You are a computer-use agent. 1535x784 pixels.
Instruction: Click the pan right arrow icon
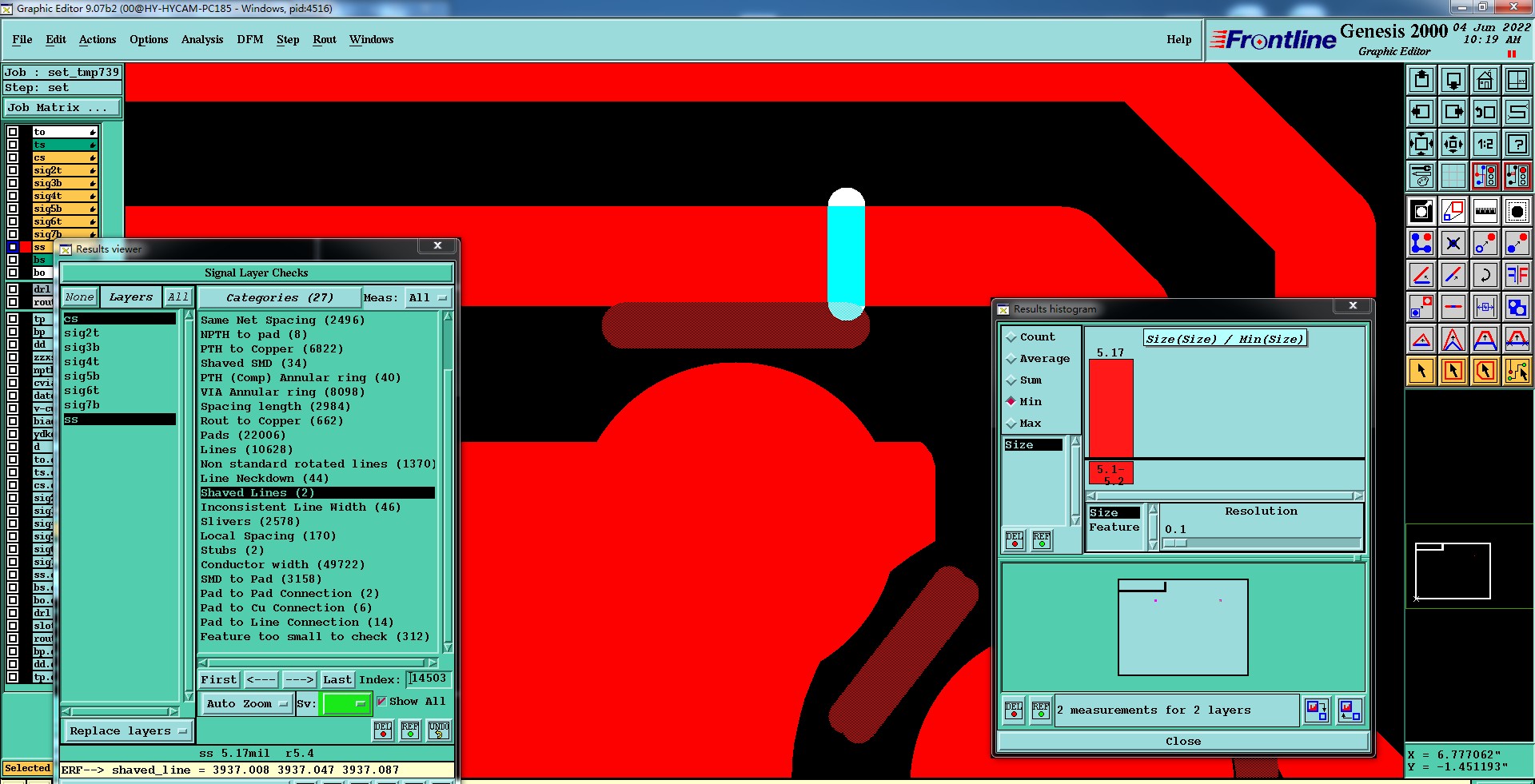[x=1453, y=112]
